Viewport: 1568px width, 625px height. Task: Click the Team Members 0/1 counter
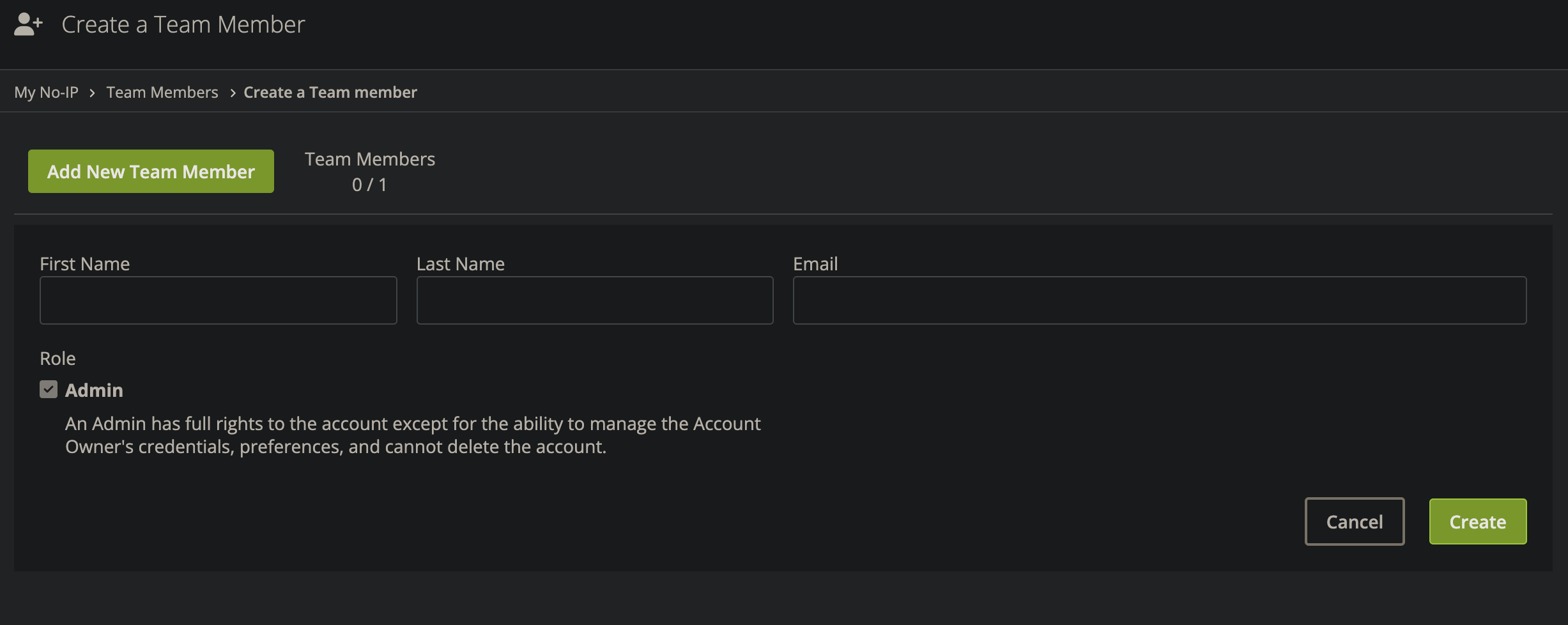tap(369, 171)
